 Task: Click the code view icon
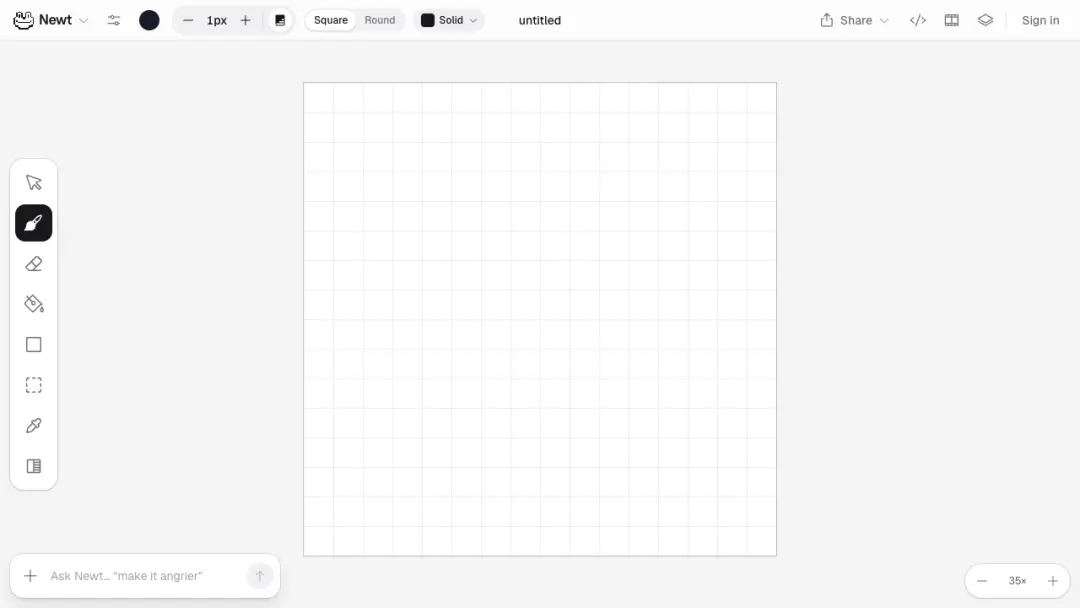[x=917, y=21]
